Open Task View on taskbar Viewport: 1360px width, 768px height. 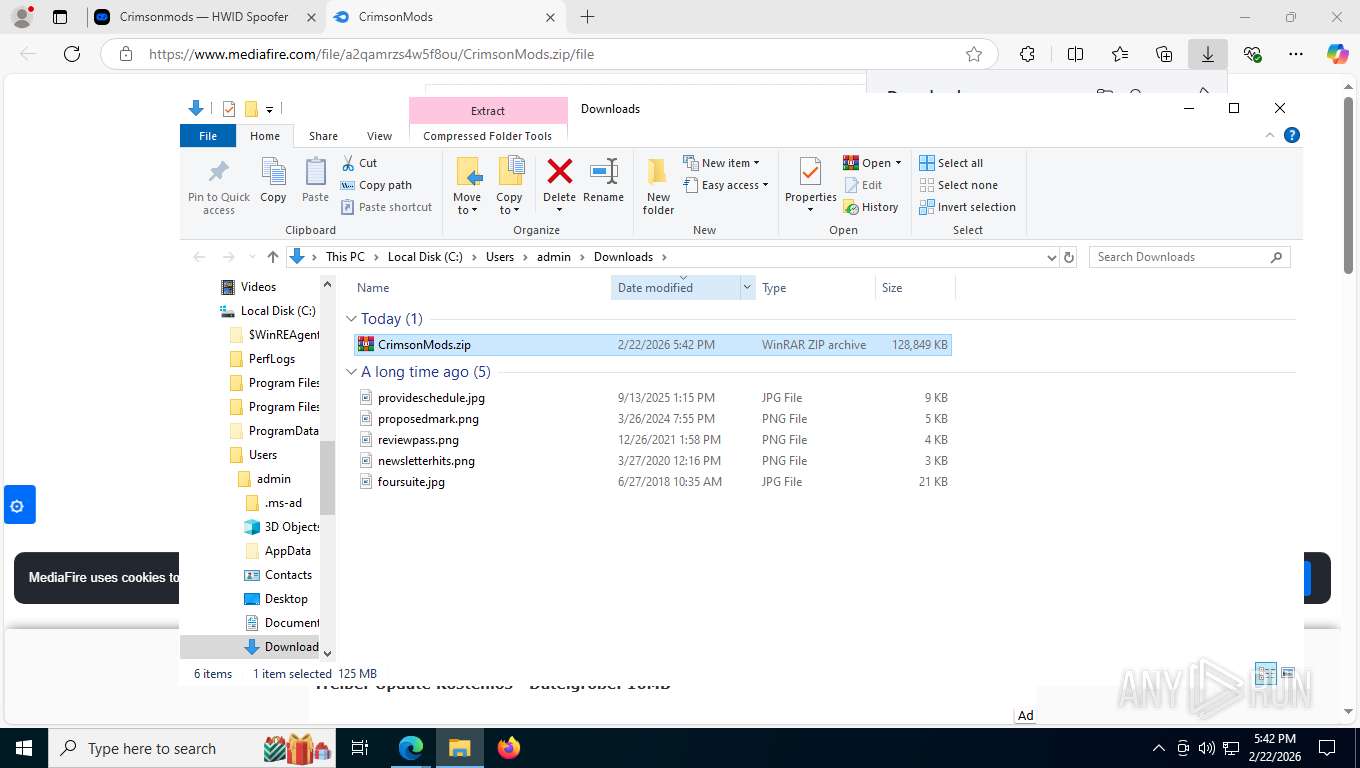360,748
